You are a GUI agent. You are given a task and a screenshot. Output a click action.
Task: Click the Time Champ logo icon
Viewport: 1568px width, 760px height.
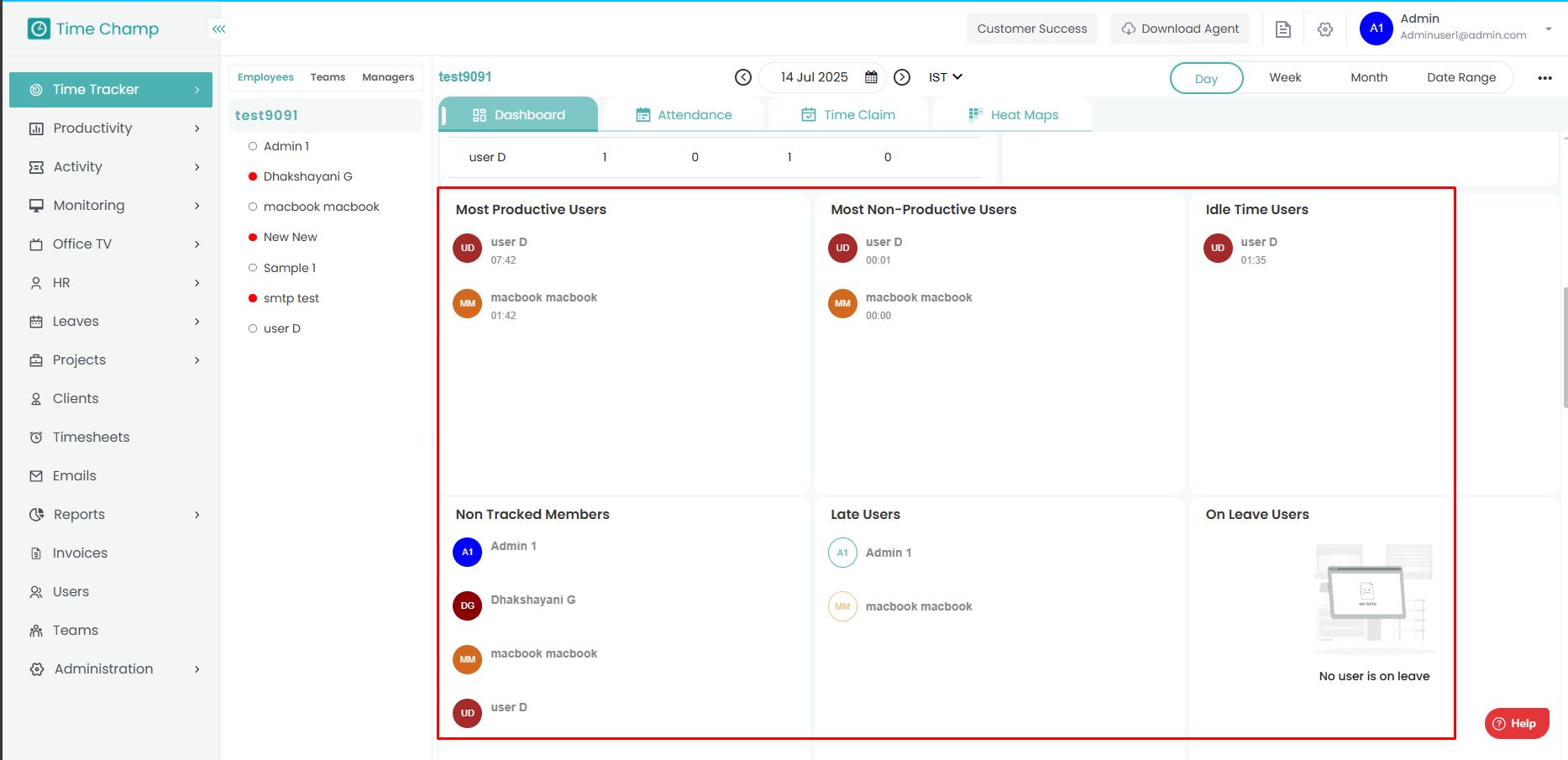[39, 29]
